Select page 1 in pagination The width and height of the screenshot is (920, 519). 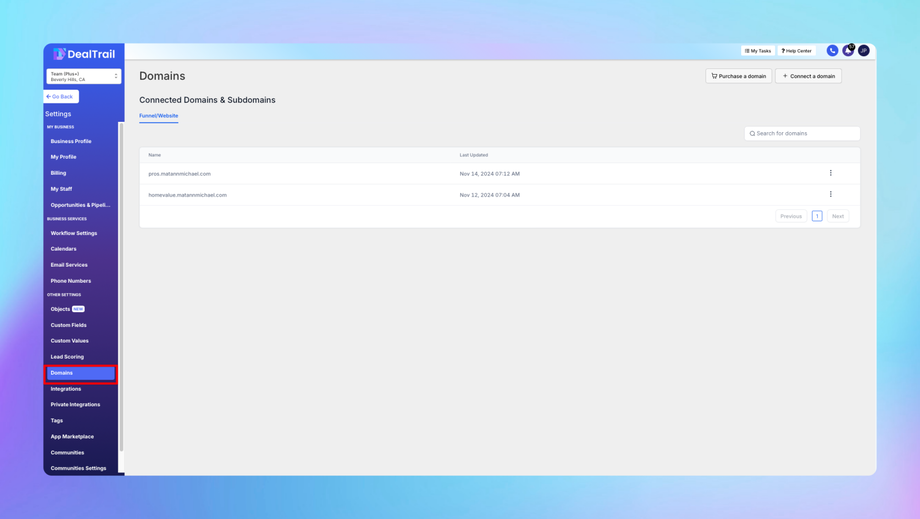[817, 216]
